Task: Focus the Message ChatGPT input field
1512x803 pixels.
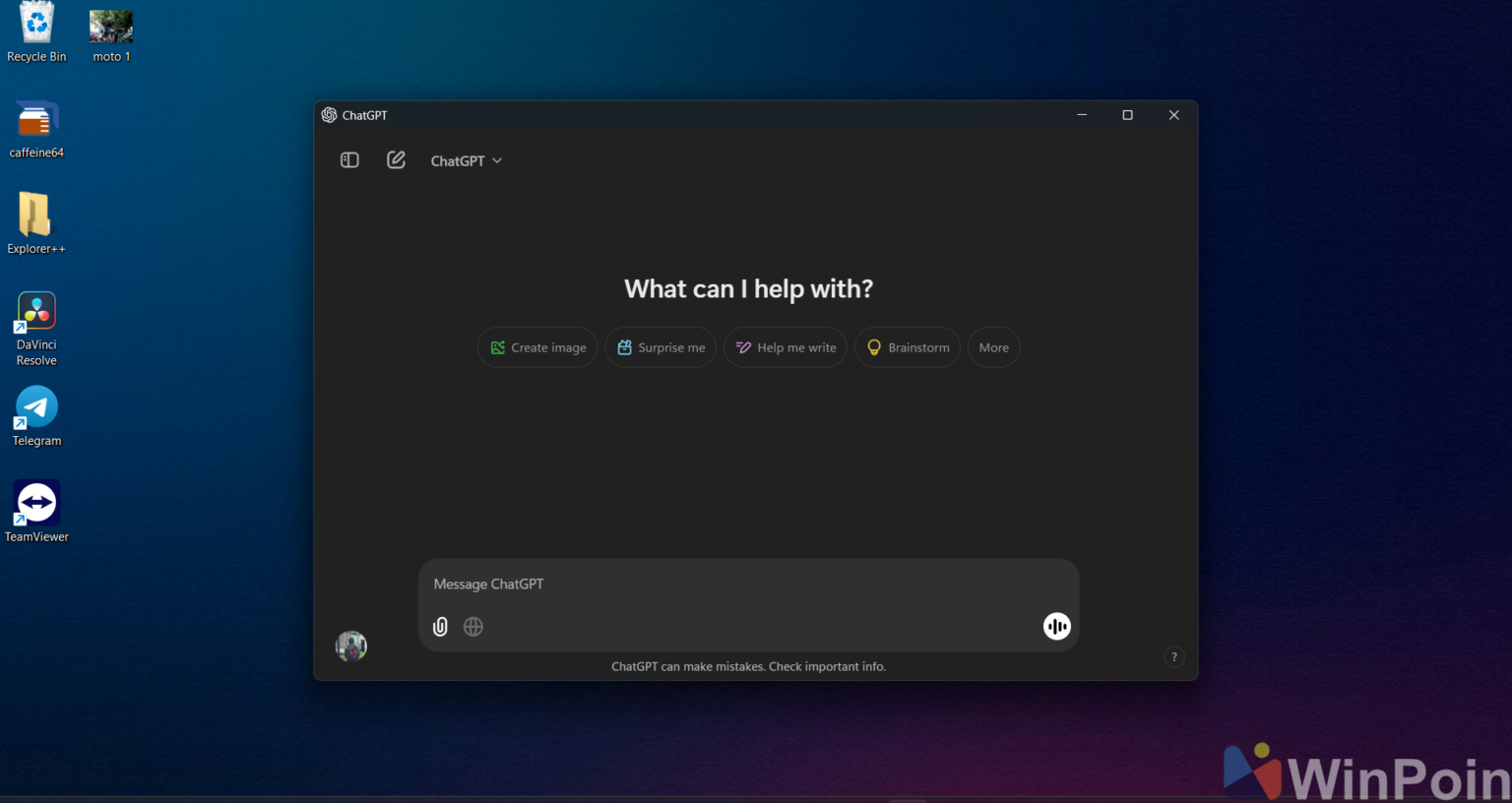Action: tap(748, 585)
